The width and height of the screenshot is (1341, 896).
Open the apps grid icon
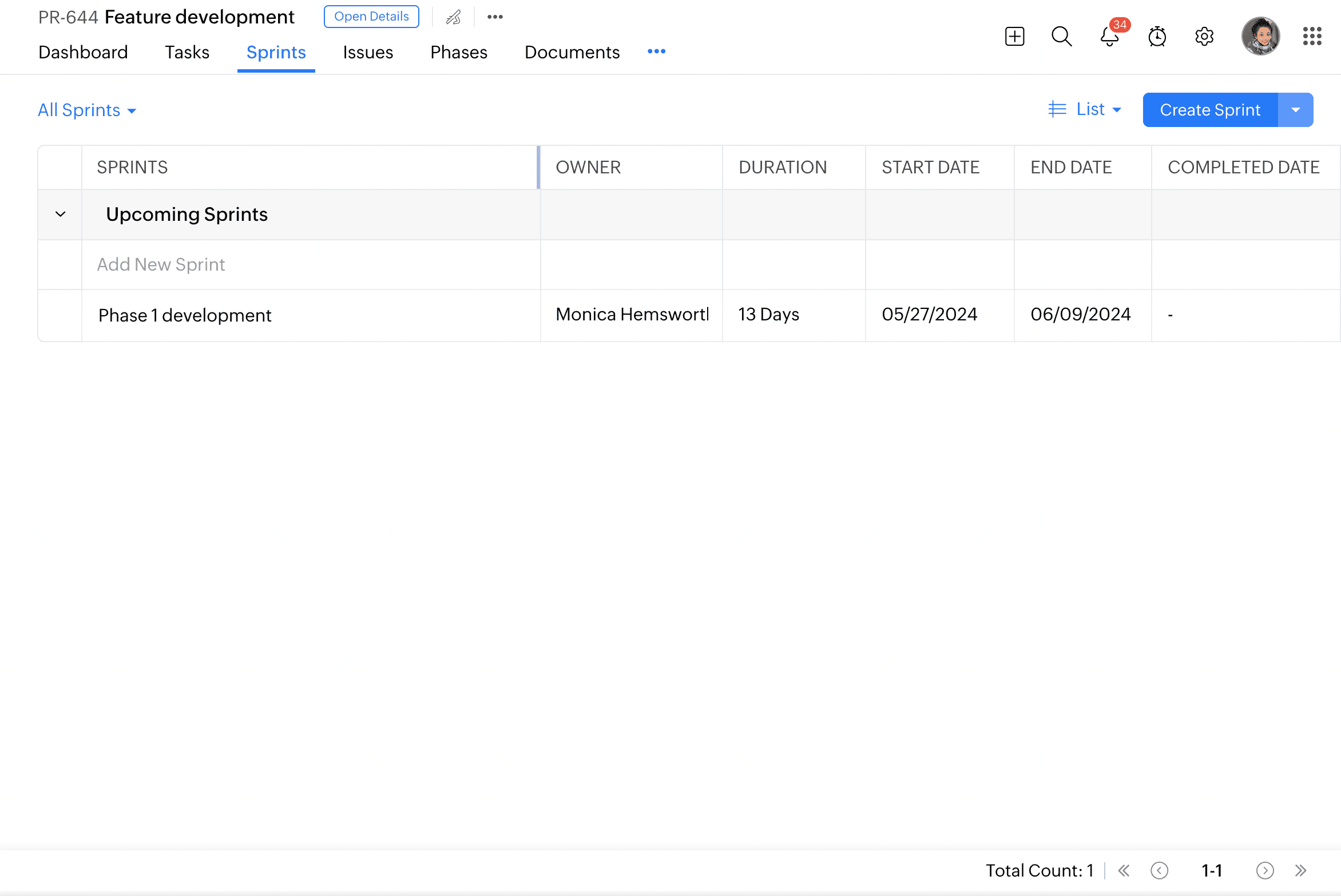point(1312,37)
